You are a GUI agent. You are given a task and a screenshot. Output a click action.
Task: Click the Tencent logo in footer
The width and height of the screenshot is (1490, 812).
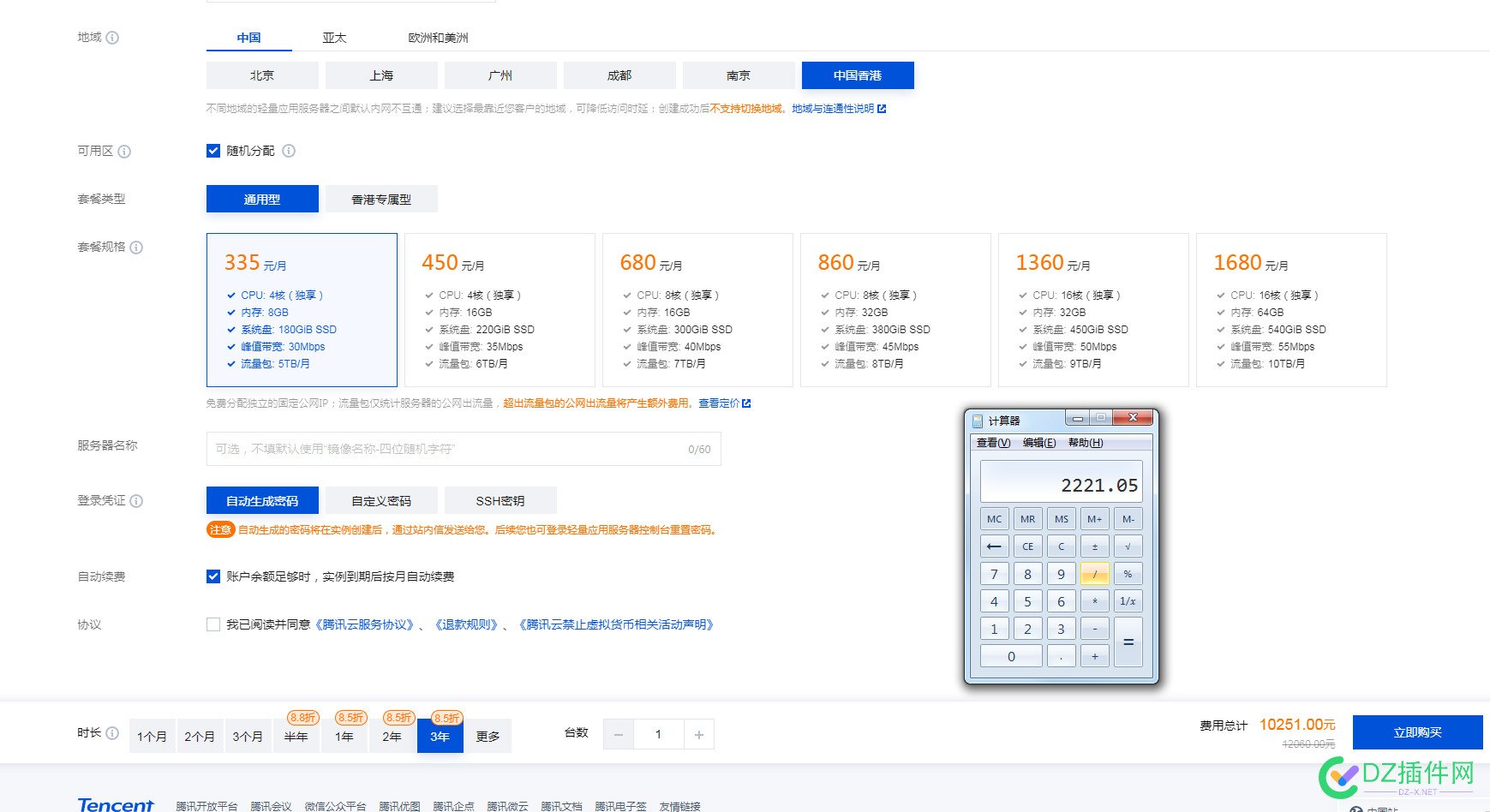pos(116,804)
